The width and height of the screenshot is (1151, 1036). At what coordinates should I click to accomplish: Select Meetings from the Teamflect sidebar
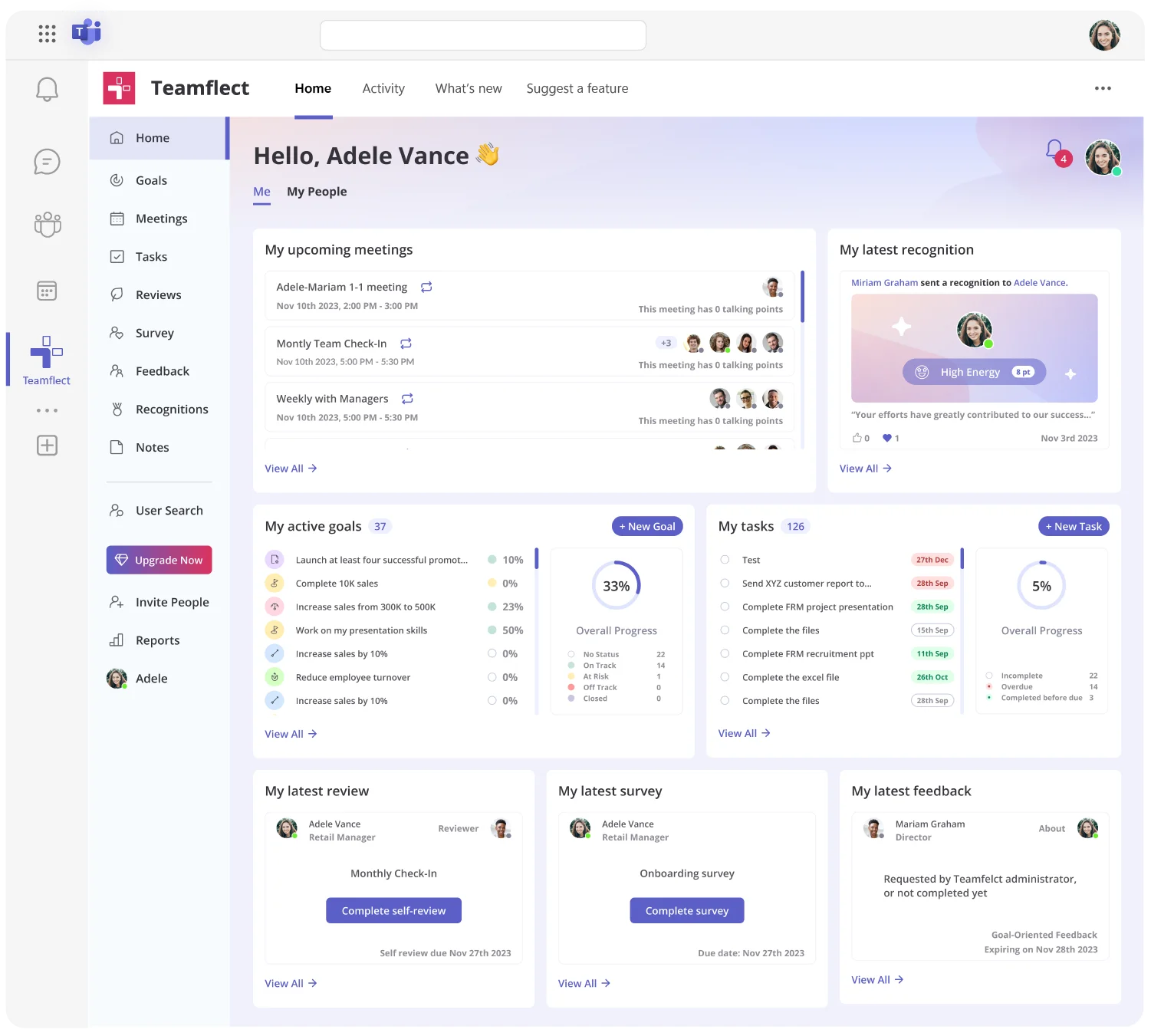click(x=161, y=219)
